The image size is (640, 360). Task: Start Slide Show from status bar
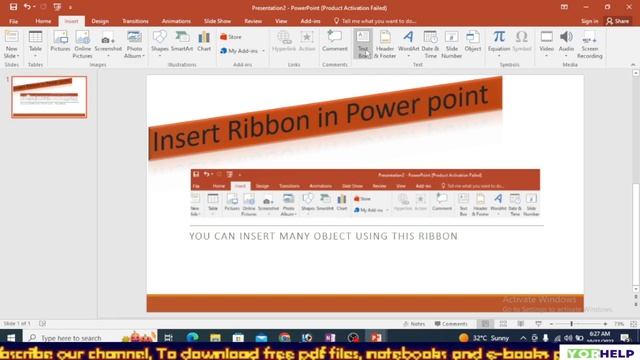538,324
